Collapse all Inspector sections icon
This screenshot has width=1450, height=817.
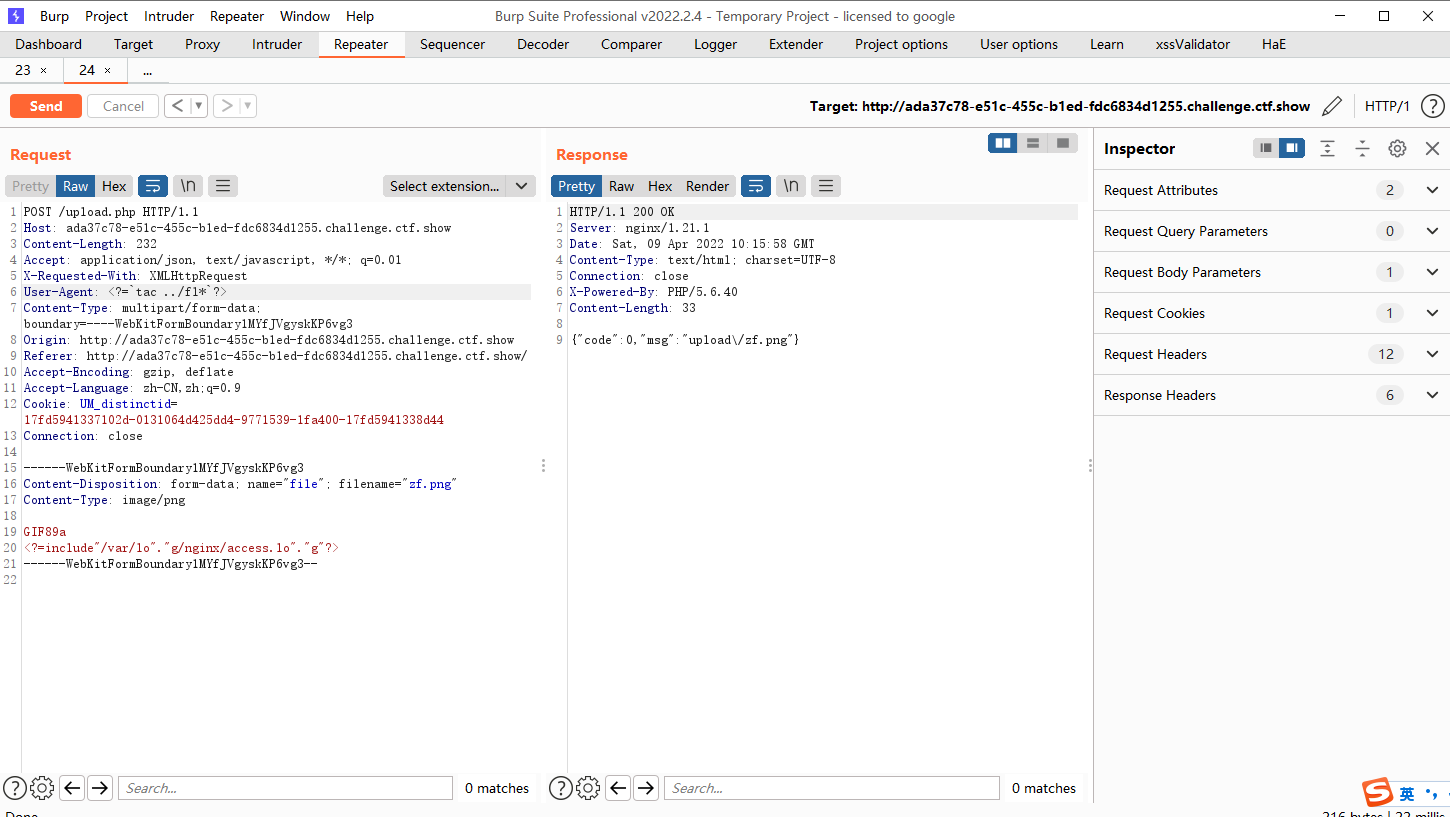click(x=1362, y=148)
